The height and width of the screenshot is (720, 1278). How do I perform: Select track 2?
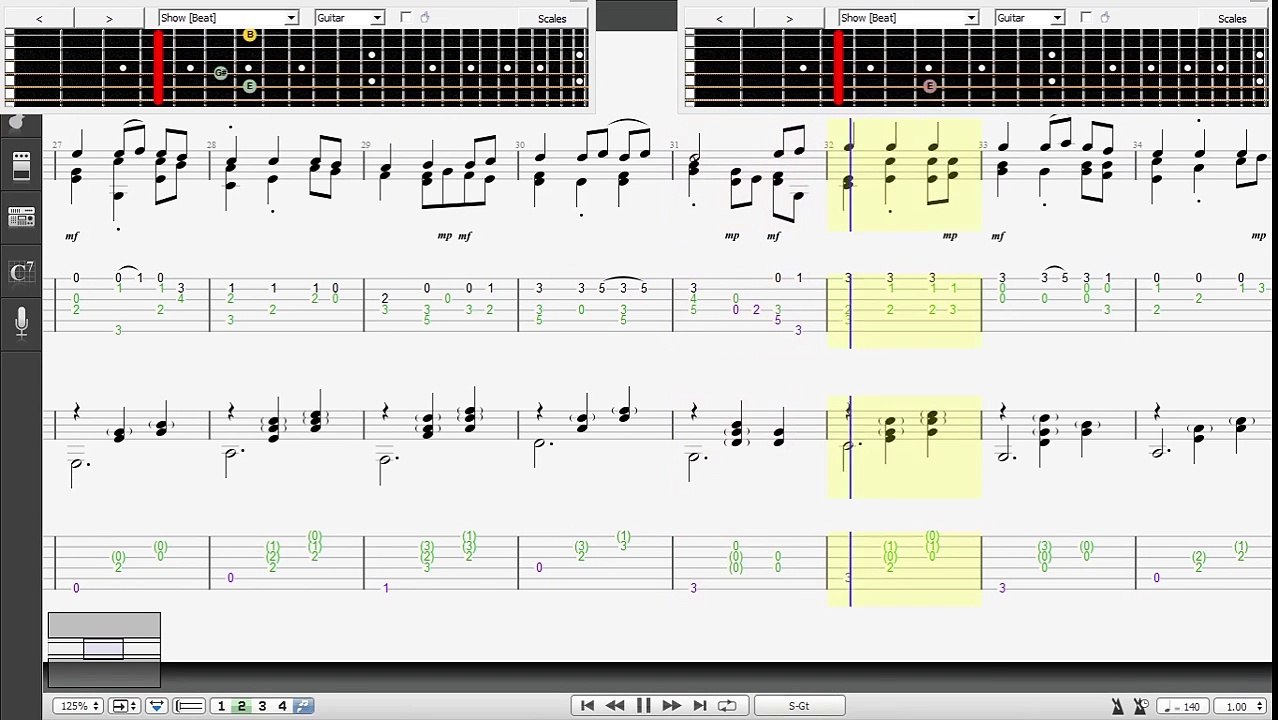click(x=241, y=706)
